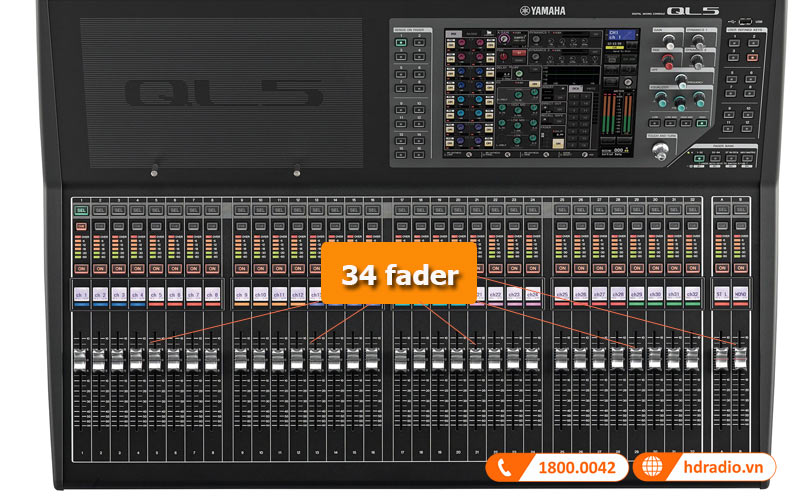800x500 pixels.
Task: Touch the MONO master fader cap
Action: point(740,358)
